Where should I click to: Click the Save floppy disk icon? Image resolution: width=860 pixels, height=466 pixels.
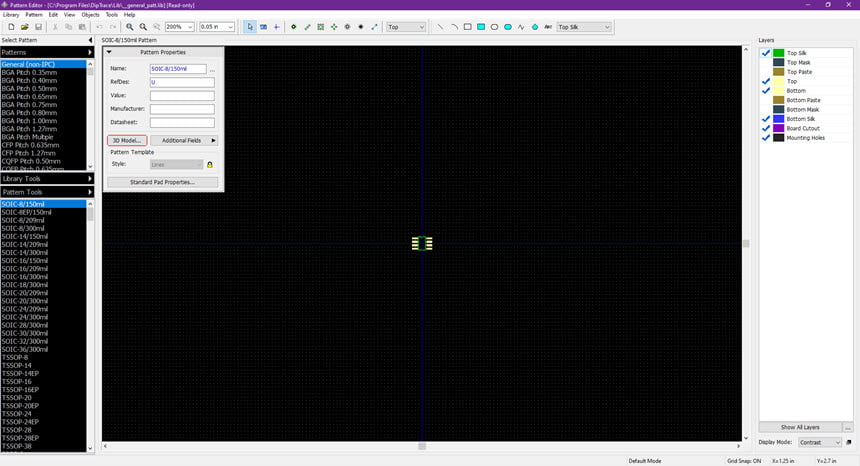click(38, 27)
